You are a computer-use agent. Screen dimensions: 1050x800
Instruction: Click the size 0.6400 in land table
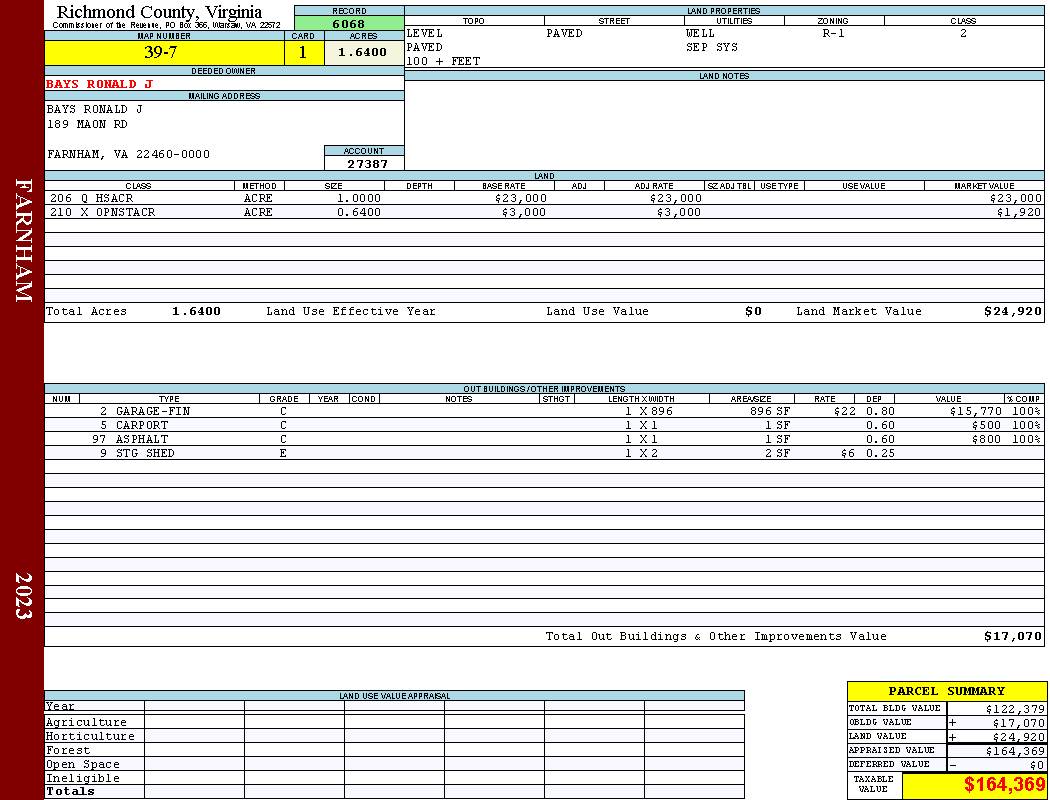click(x=359, y=212)
